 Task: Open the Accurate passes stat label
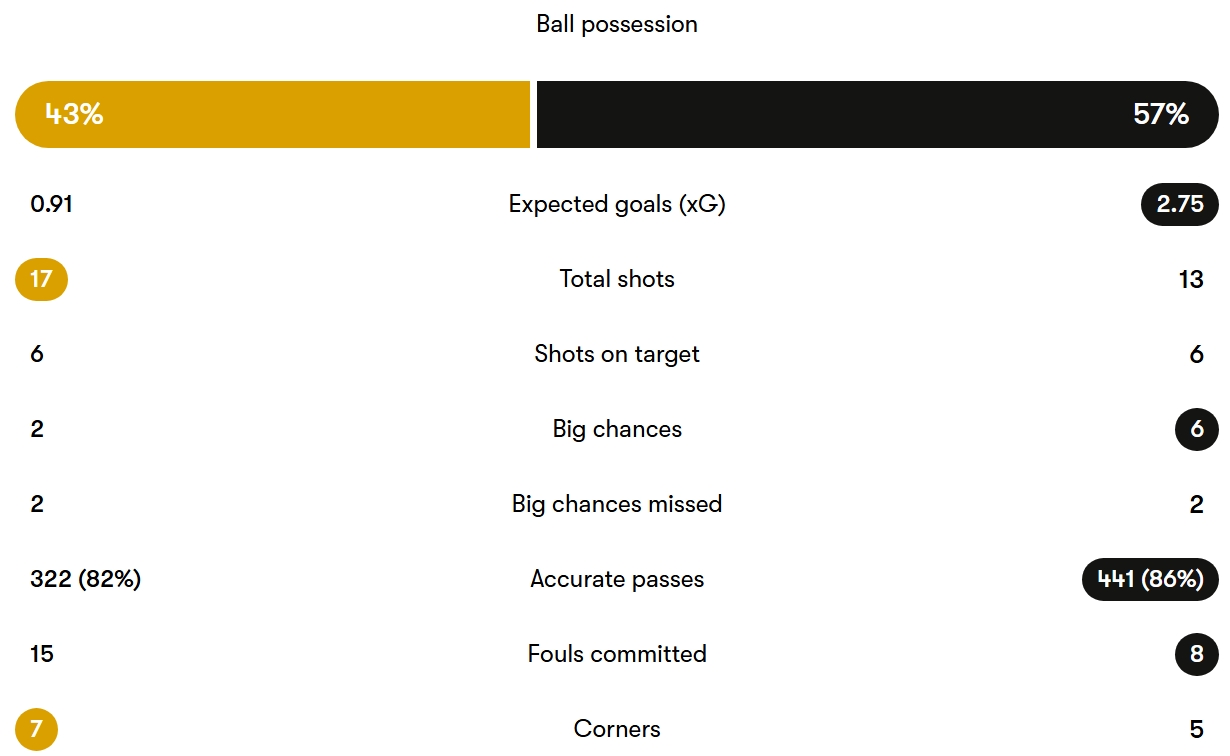click(616, 579)
